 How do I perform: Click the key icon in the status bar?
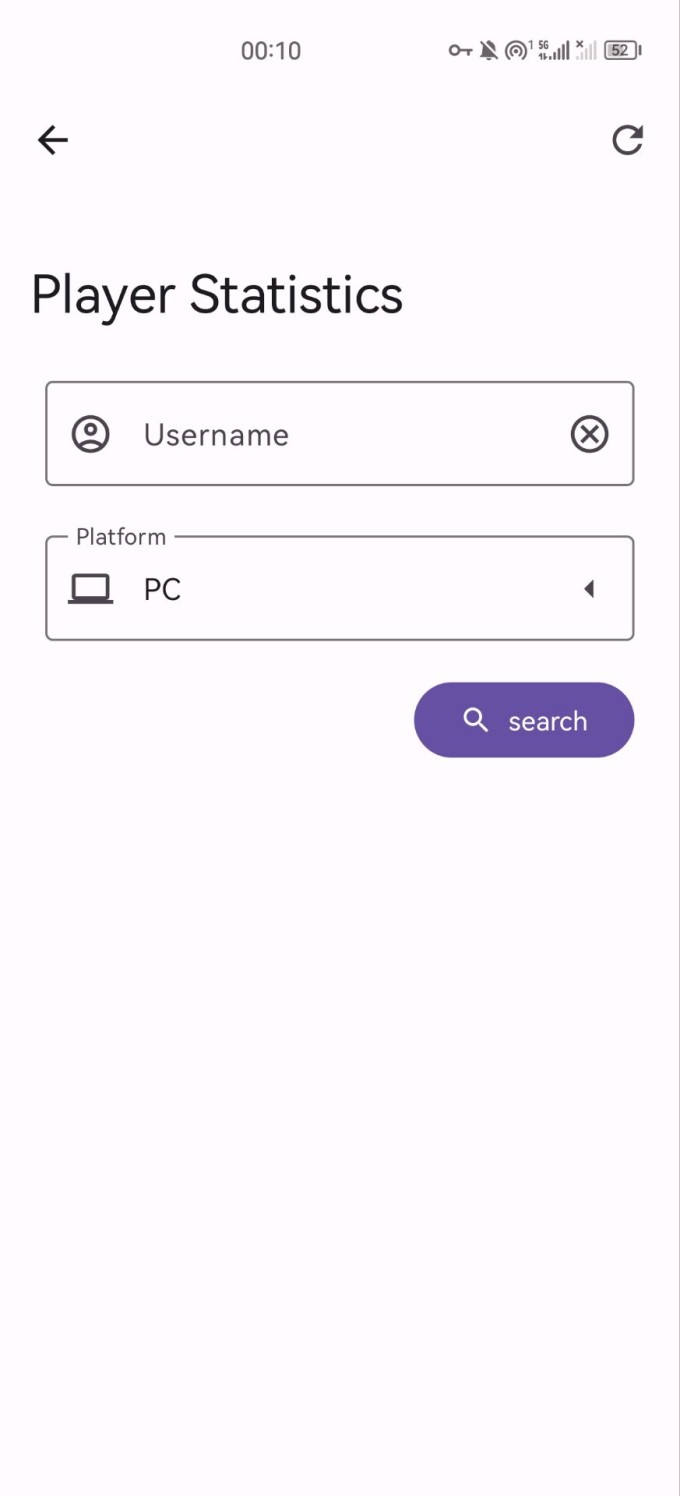coord(461,50)
